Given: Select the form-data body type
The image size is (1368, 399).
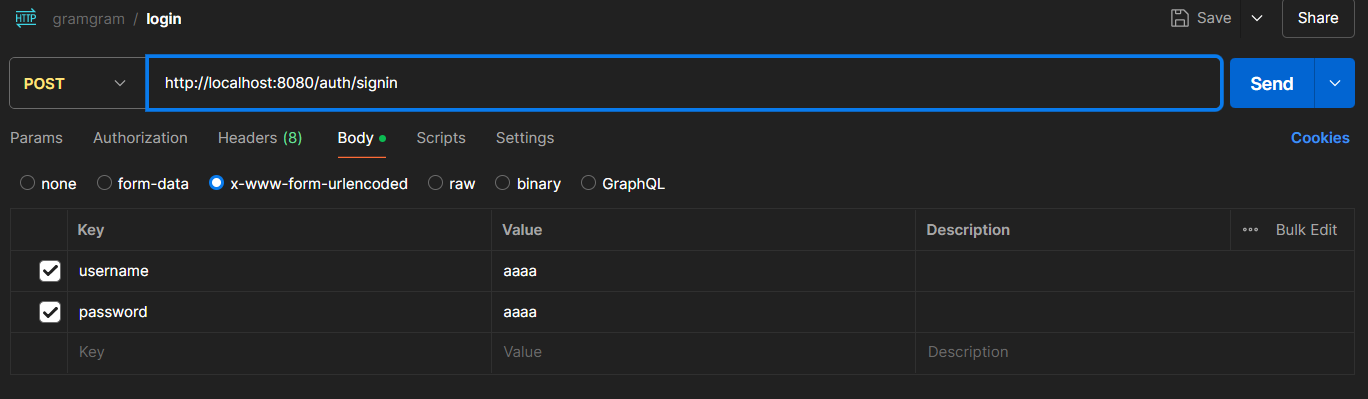Looking at the screenshot, I should click(143, 184).
